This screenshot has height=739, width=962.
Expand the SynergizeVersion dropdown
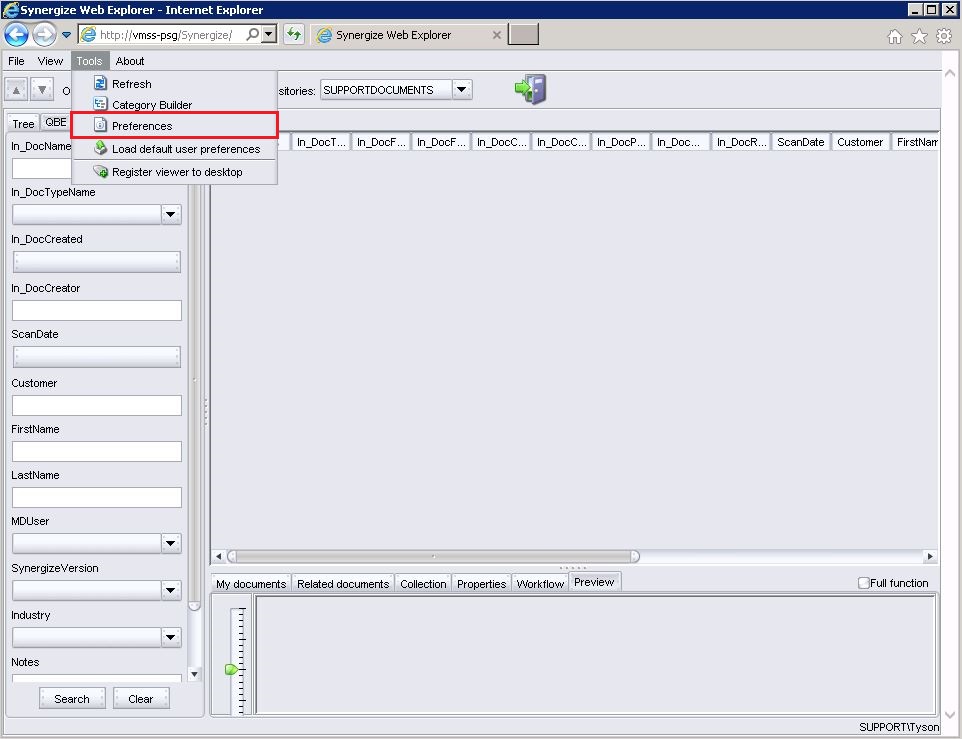(171, 591)
